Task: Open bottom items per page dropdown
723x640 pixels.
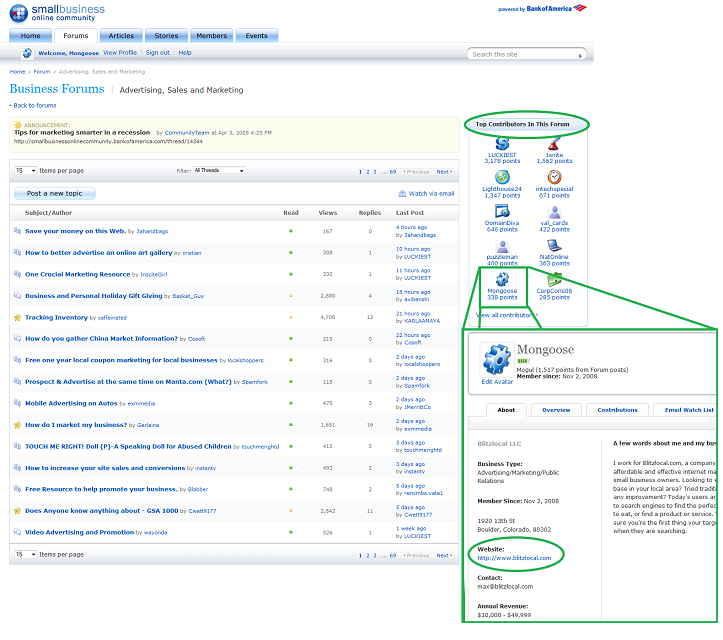Action: click(25, 554)
